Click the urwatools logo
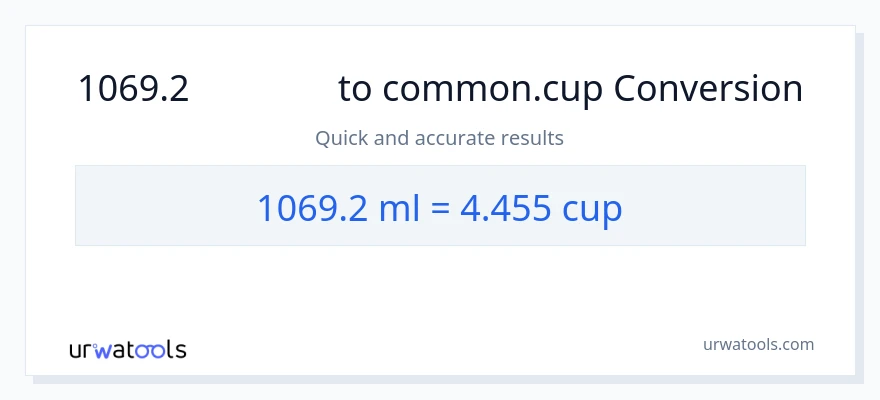This screenshot has width=880, height=400. [x=128, y=350]
